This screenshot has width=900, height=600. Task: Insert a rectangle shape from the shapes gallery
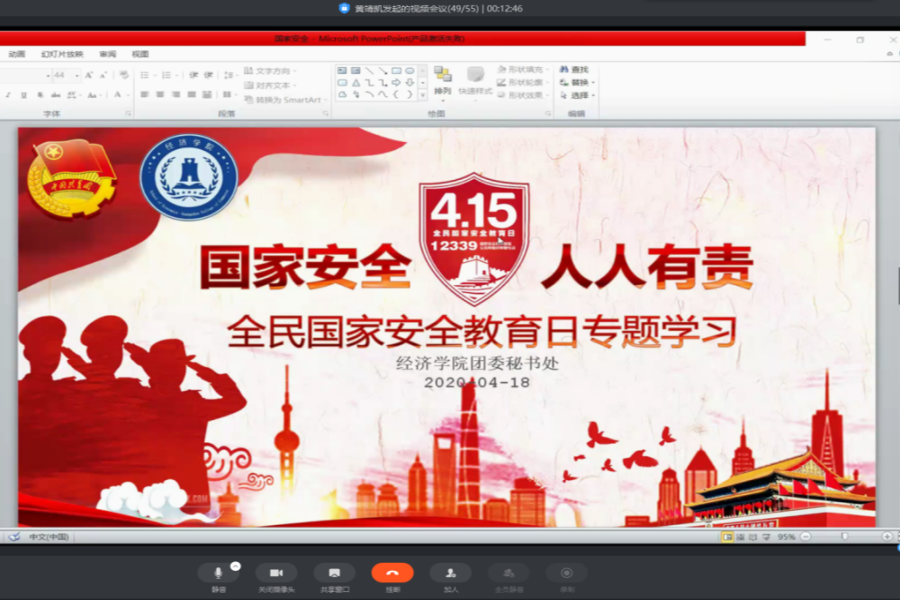click(x=398, y=70)
